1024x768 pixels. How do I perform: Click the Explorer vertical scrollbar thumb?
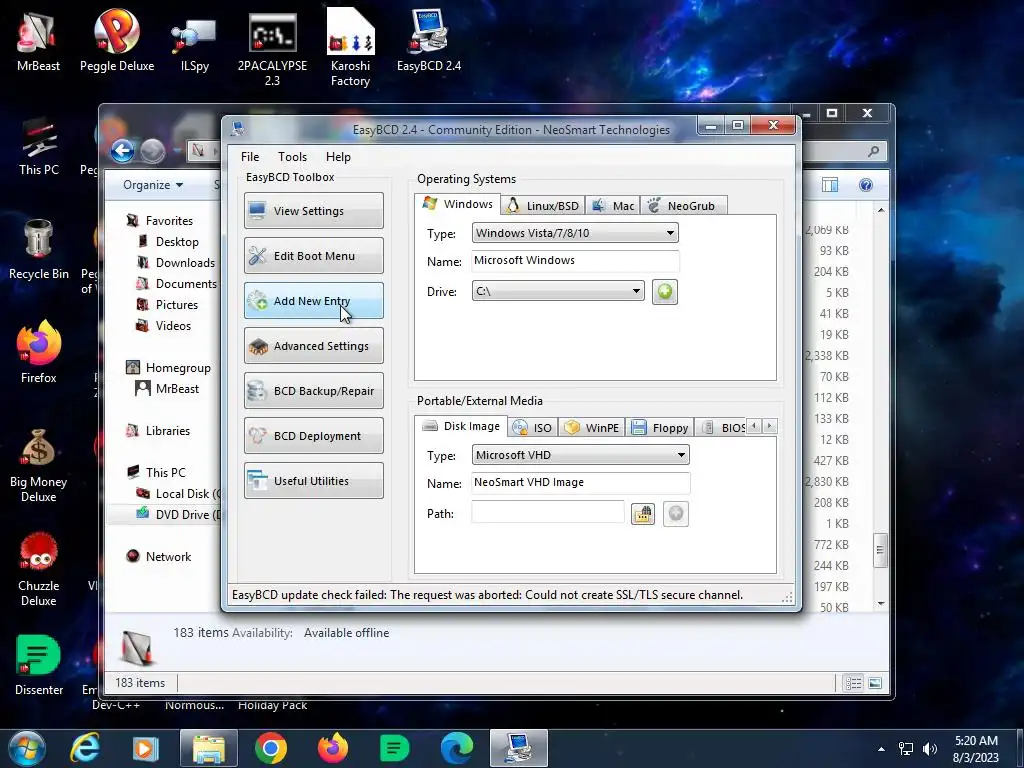[x=880, y=551]
